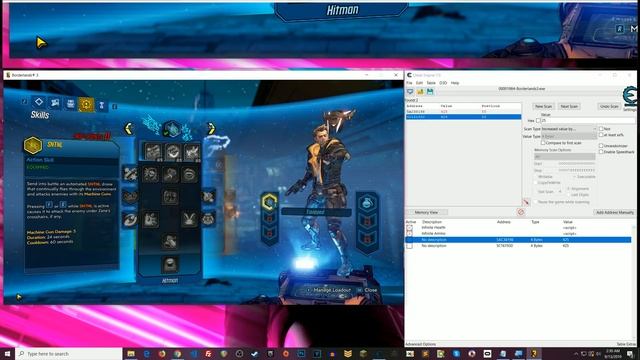
Task: Click Add Address Manually button
Action: (615, 212)
